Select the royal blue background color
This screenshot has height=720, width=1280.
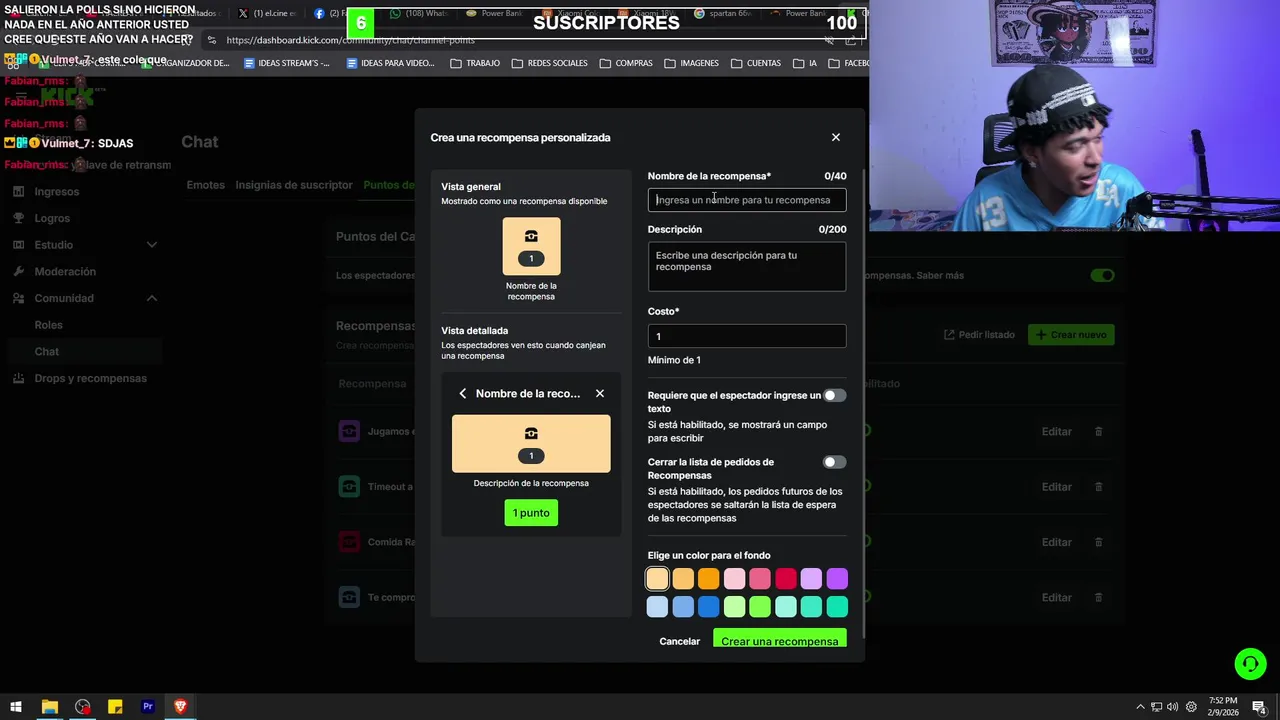708,606
